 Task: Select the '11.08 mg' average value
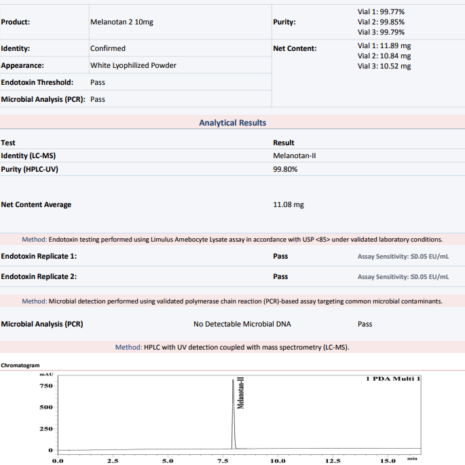pyautogui.click(x=288, y=205)
